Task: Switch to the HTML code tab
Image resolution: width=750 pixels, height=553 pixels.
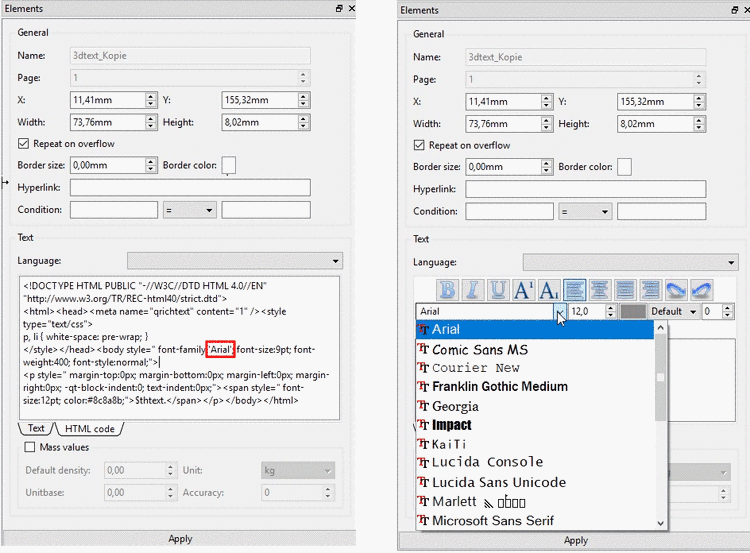Action: 89,429
